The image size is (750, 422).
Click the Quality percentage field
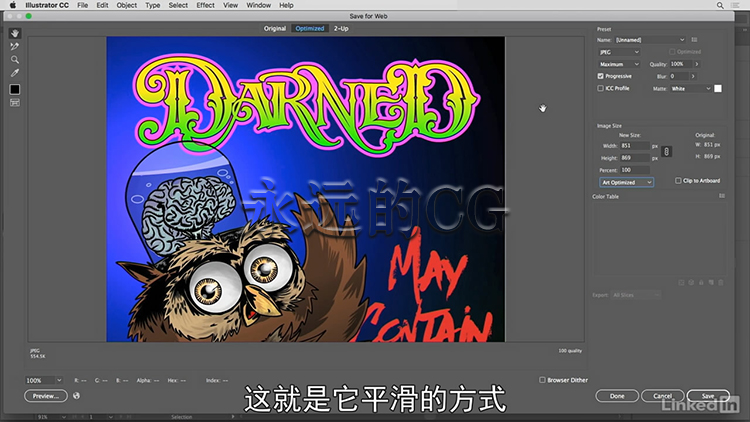(680, 64)
